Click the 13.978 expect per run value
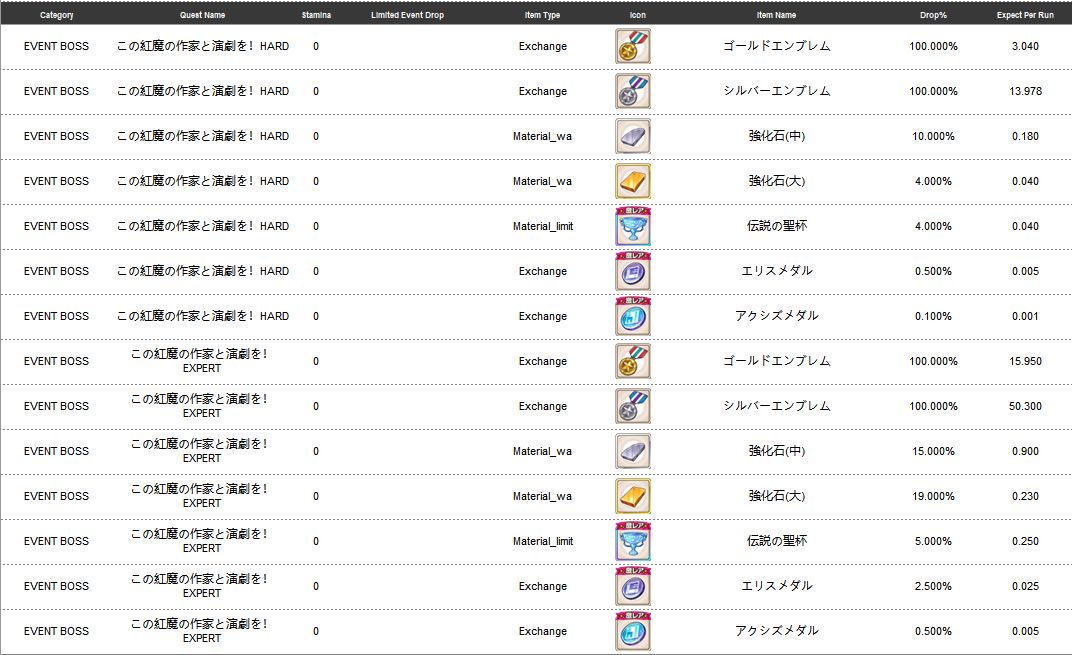The height and width of the screenshot is (655, 1072). tap(1025, 91)
